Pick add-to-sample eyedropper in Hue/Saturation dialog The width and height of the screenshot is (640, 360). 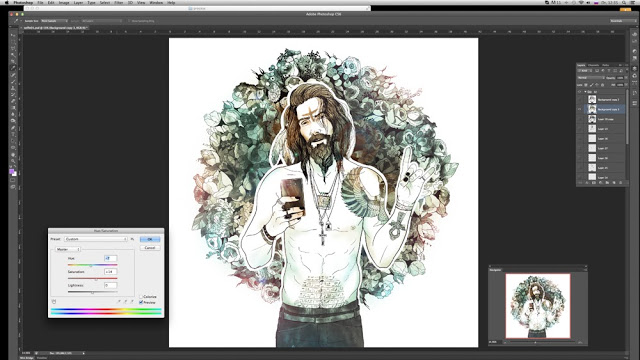[125, 301]
